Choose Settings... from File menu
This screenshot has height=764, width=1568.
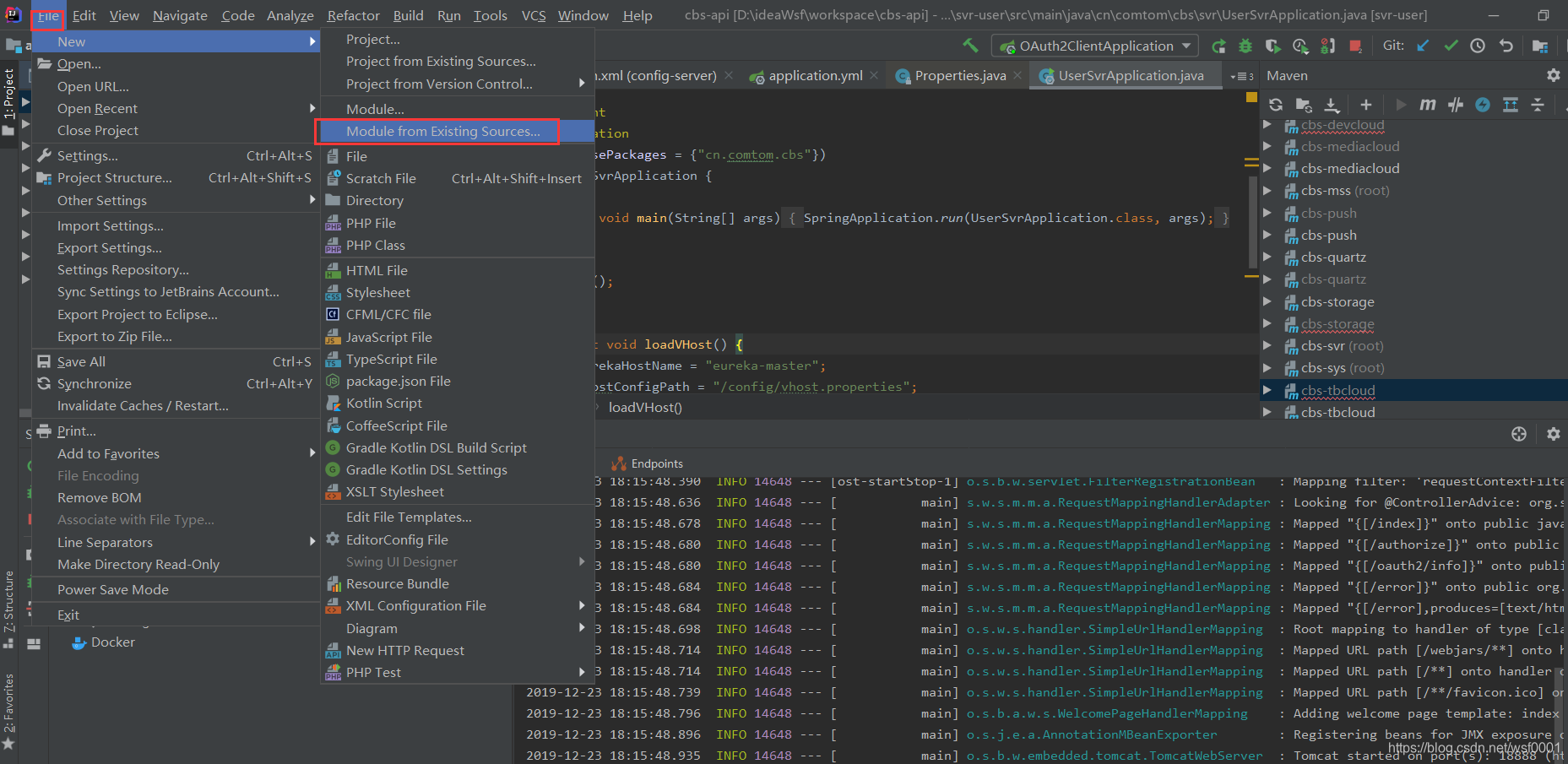(x=176, y=155)
